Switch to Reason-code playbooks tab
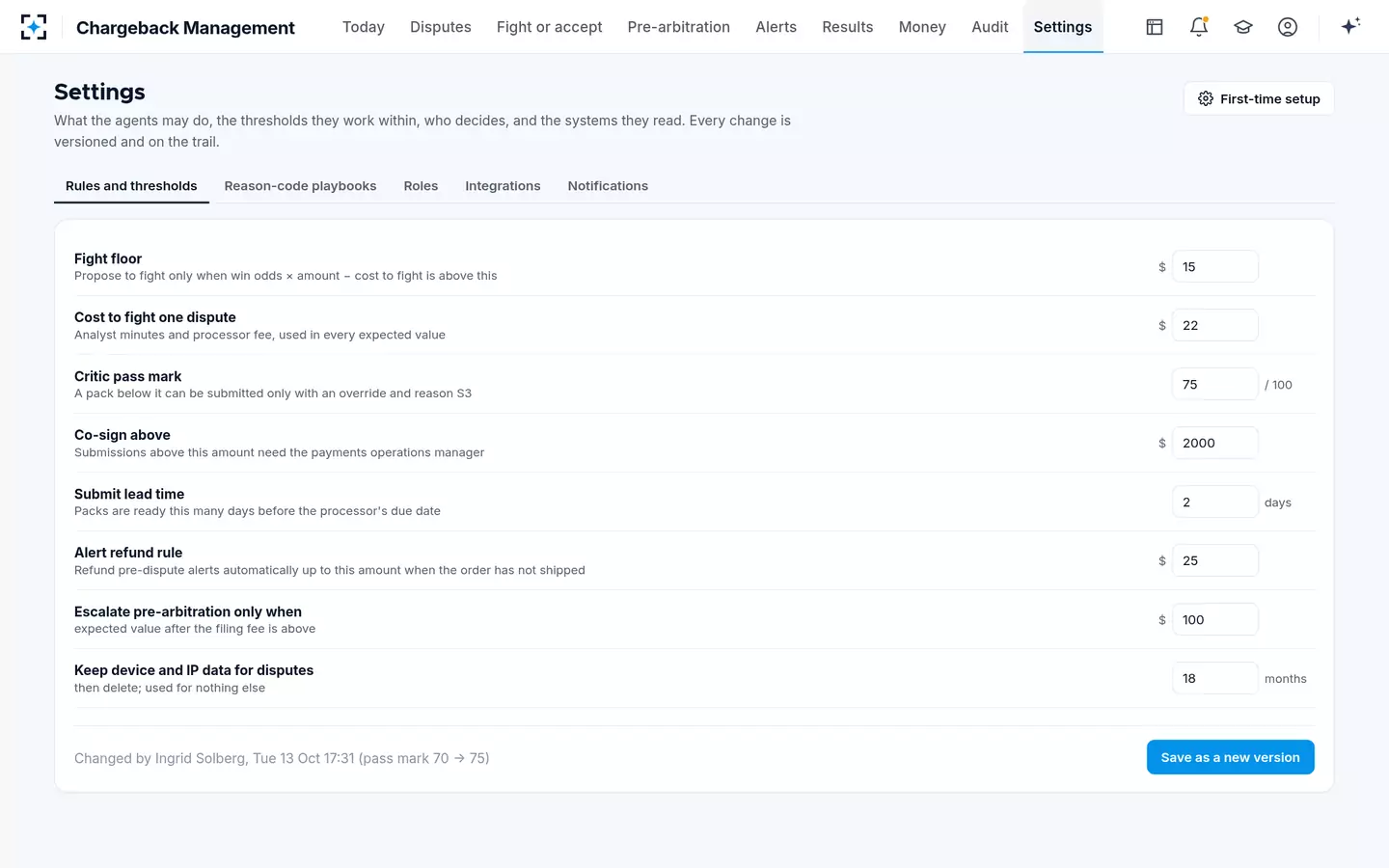This screenshot has height=868, width=1389. [x=300, y=186]
